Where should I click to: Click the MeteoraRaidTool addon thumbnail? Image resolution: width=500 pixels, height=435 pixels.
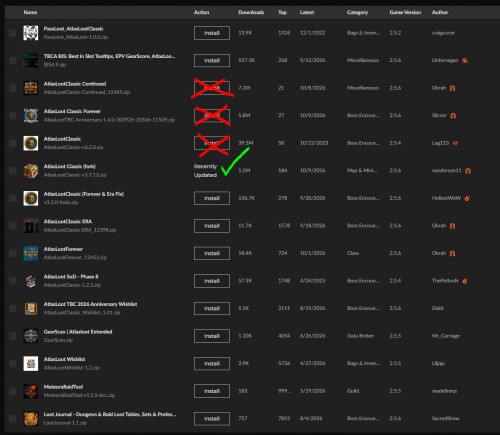[x=31, y=391]
